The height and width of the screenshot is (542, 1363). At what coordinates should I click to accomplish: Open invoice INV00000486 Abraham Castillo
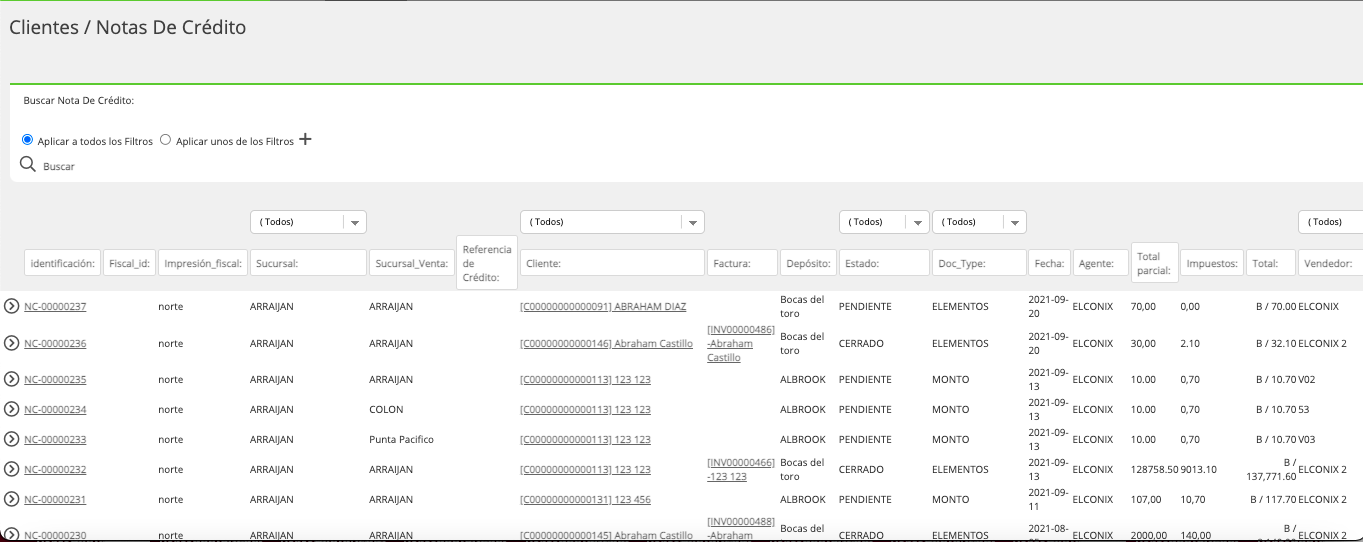(741, 343)
